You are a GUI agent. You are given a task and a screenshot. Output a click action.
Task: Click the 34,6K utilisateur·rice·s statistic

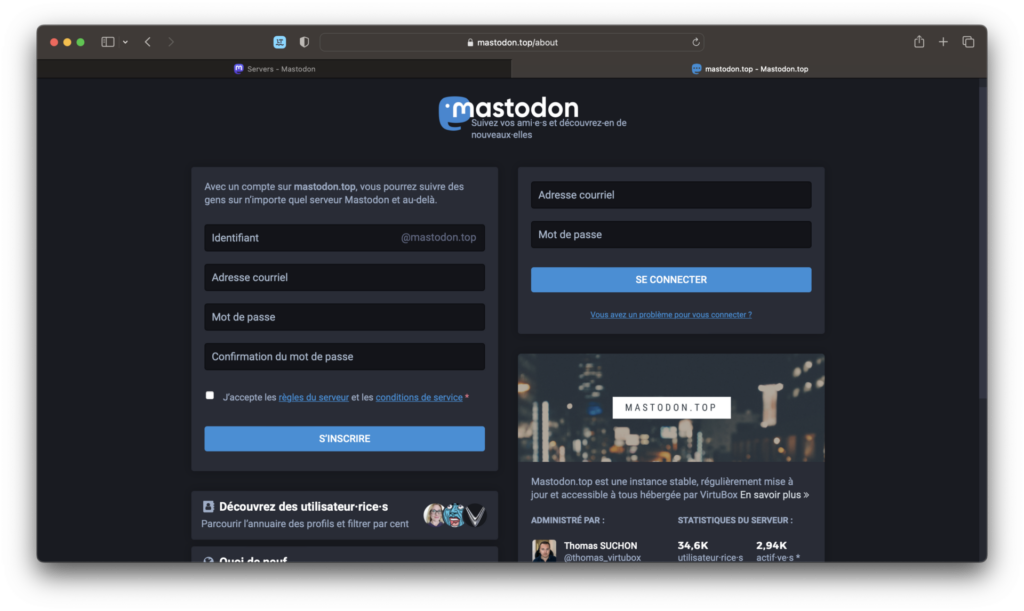pos(710,550)
